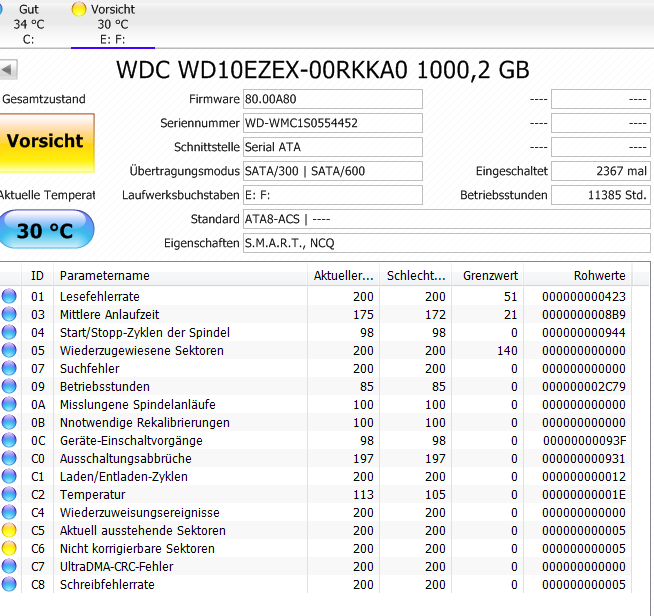654x616 pixels.
Task: Click Aktuell ausstehende Sektoren parameter name
Action: [x=143, y=531]
